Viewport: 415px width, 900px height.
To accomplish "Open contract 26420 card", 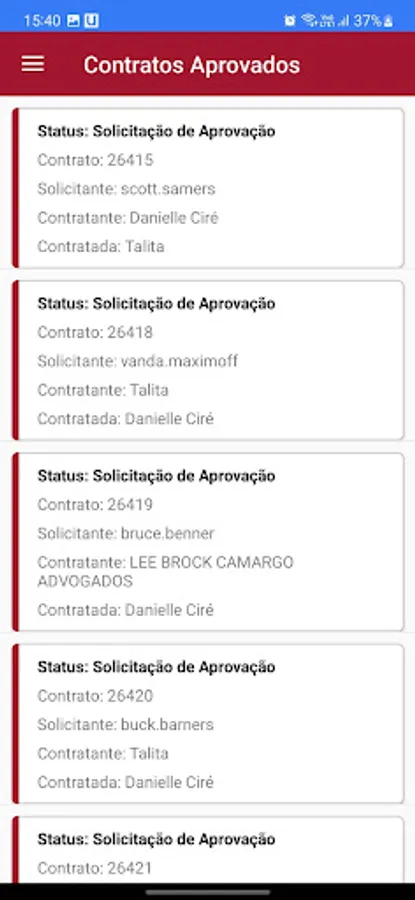I will 208,723.
